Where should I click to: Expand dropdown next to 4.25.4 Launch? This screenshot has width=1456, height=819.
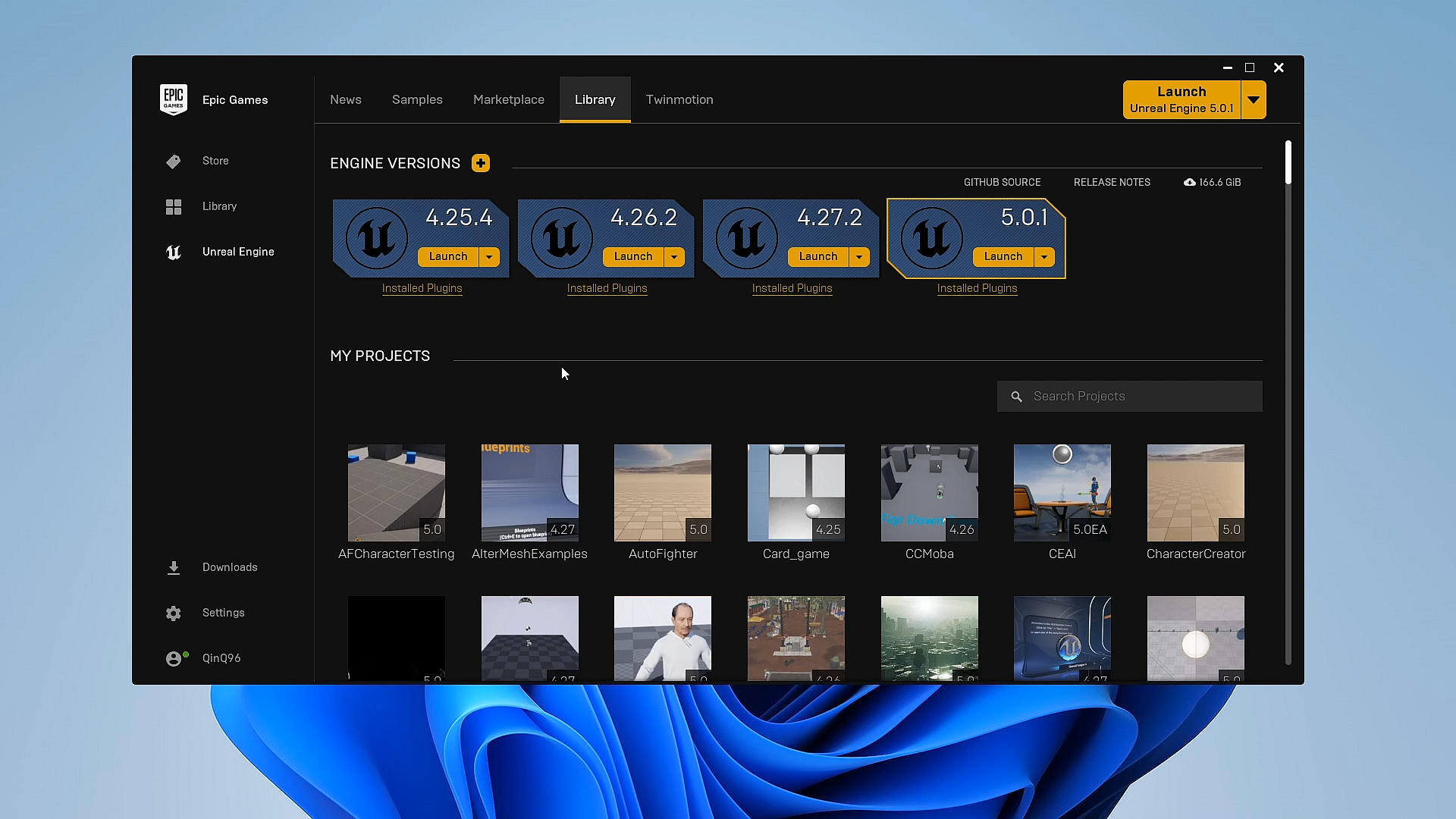tap(489, 257)
